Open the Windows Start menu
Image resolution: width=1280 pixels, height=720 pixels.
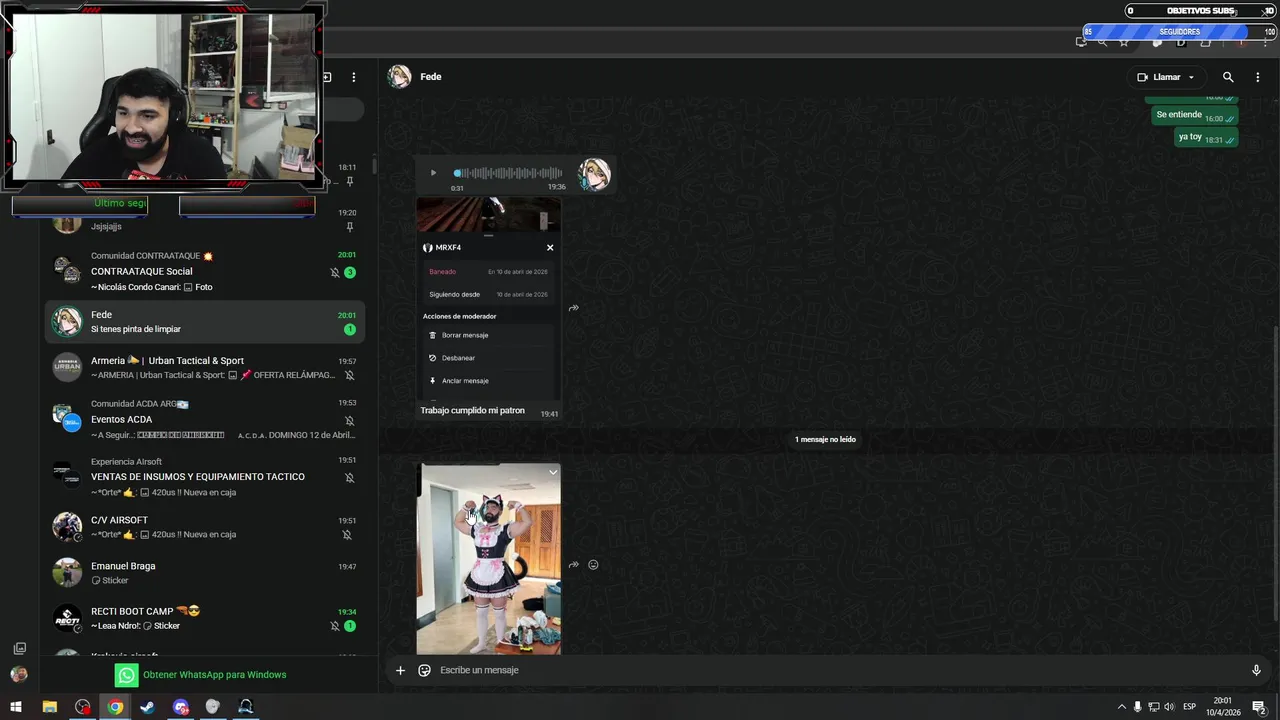16,707
